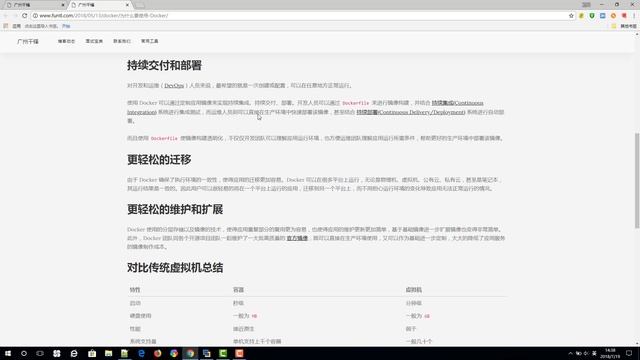
Task: Click the page vertical scrollbar thumb
Action: click(637, 180)
